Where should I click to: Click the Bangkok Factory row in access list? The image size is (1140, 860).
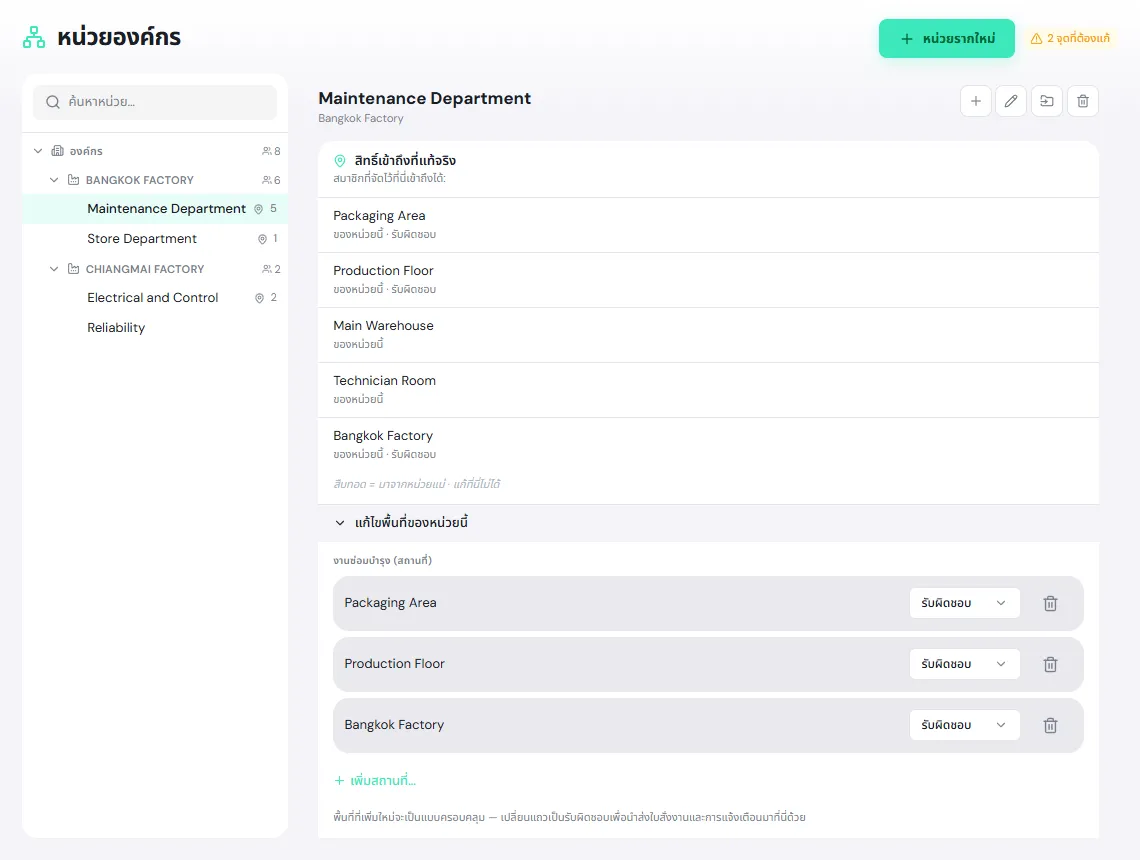tap(708, 445)
